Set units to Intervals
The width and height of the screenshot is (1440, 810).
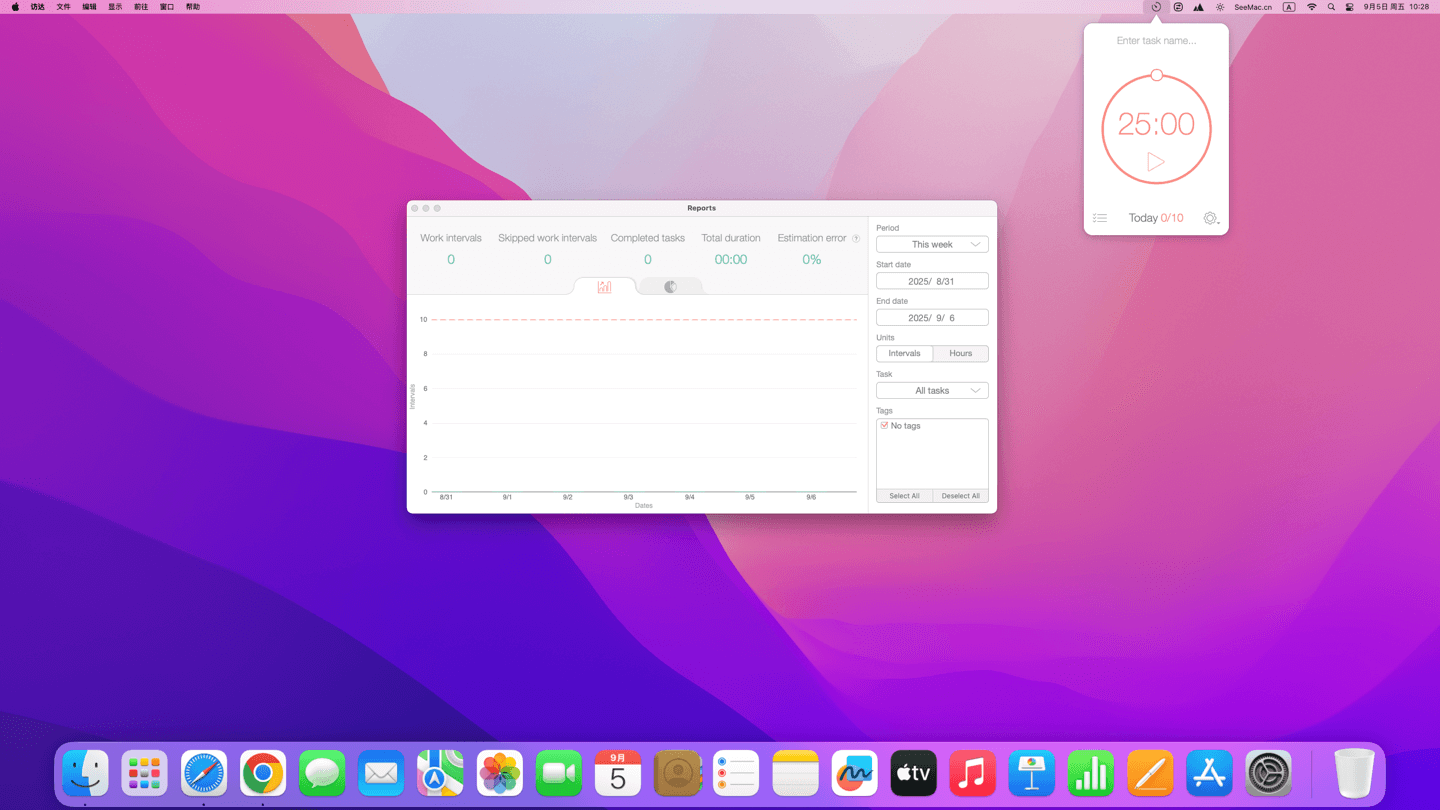[x=904, y=354]
